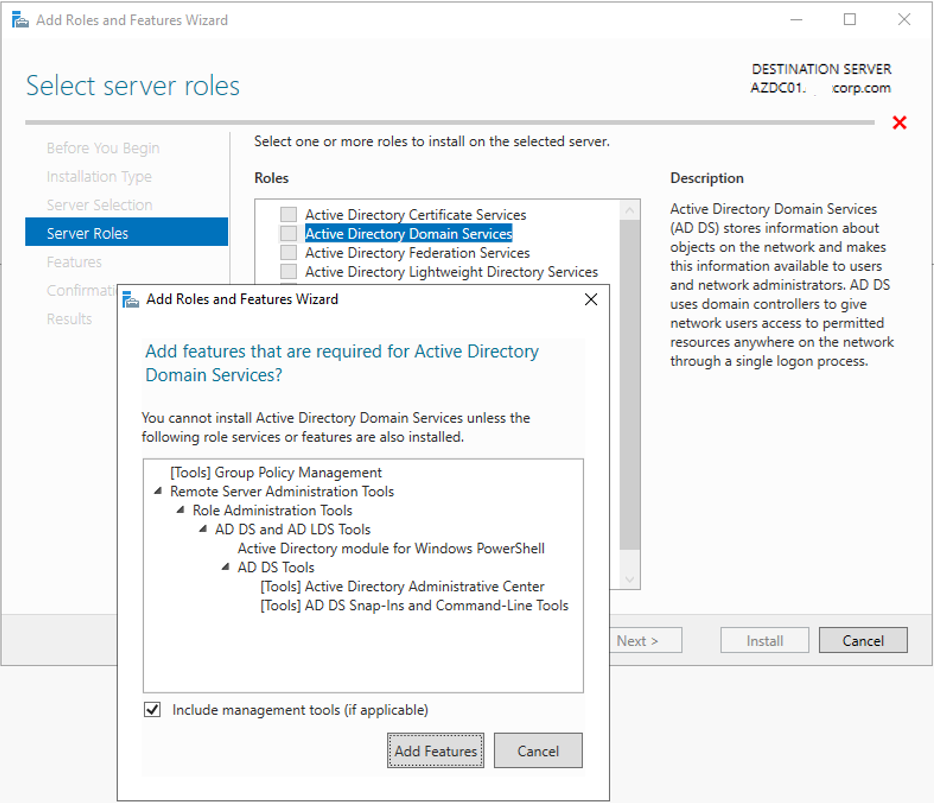Click the wizard icon in the dialog title bar
Viewport: 935px width, 803px height.
point(131,299)
